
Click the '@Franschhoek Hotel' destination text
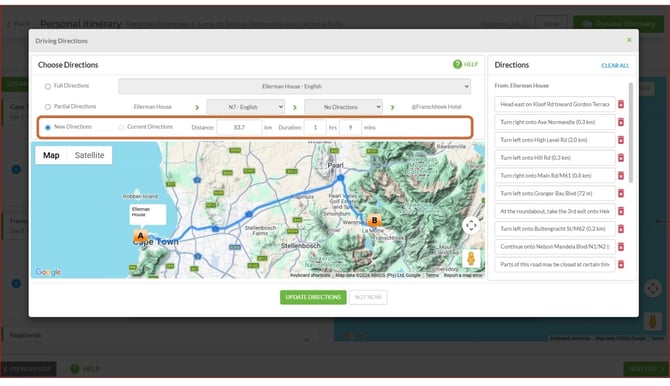click(436, 107)
